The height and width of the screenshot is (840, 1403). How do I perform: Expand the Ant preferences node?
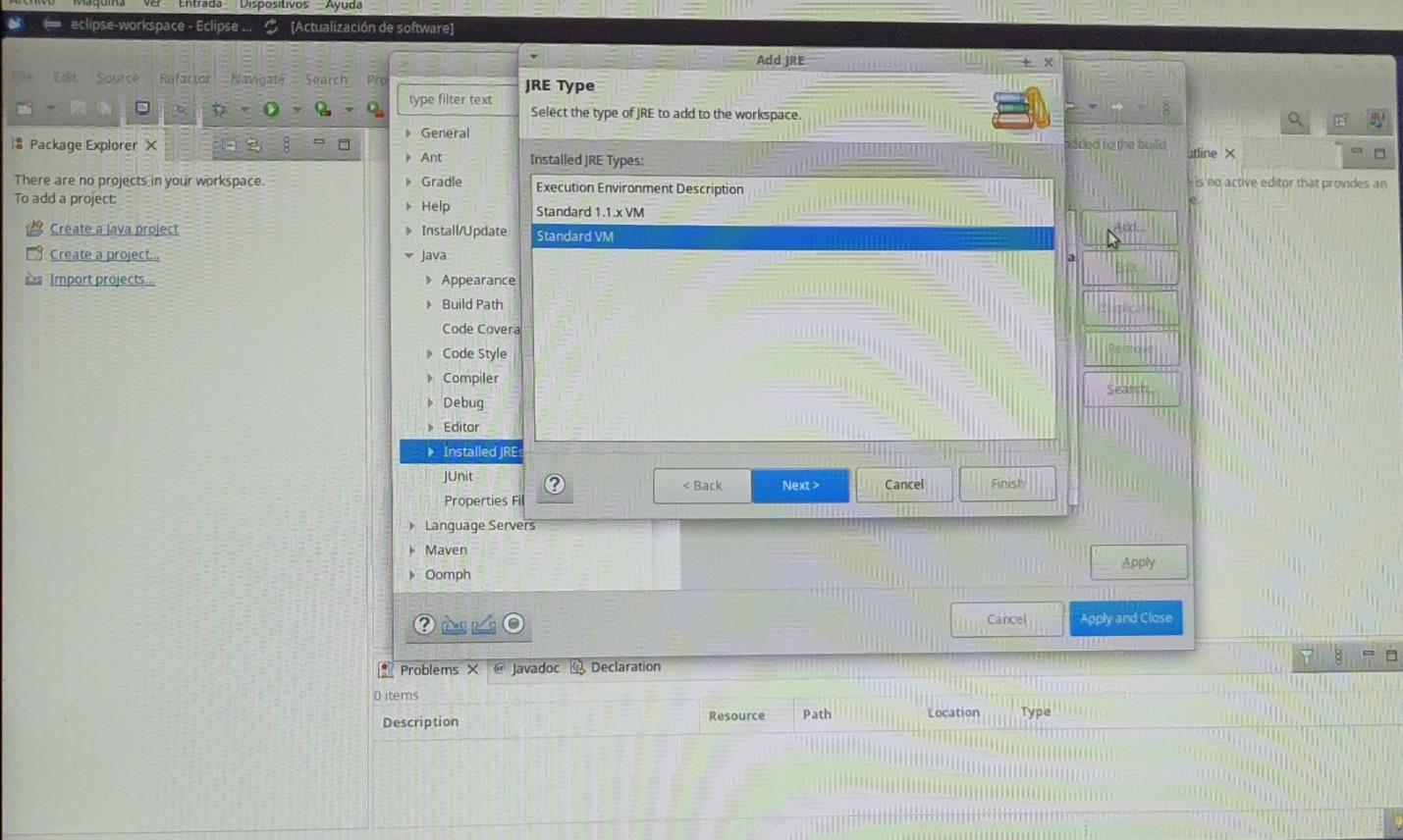tap(408, 157)
